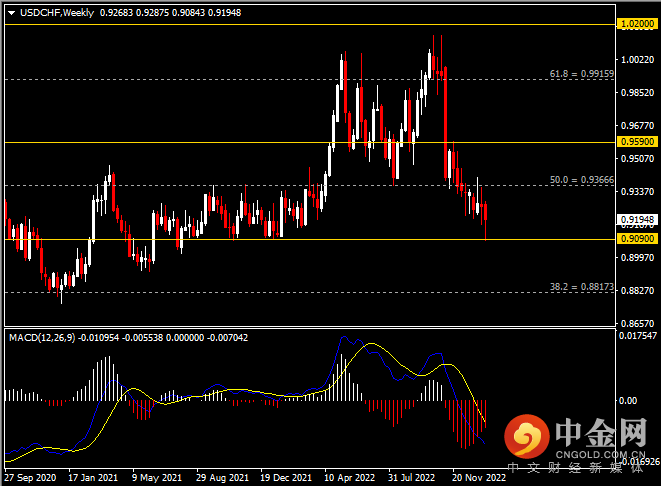
Task: Select the 0.90900 yellow price level label
Action: pos(638,239)
